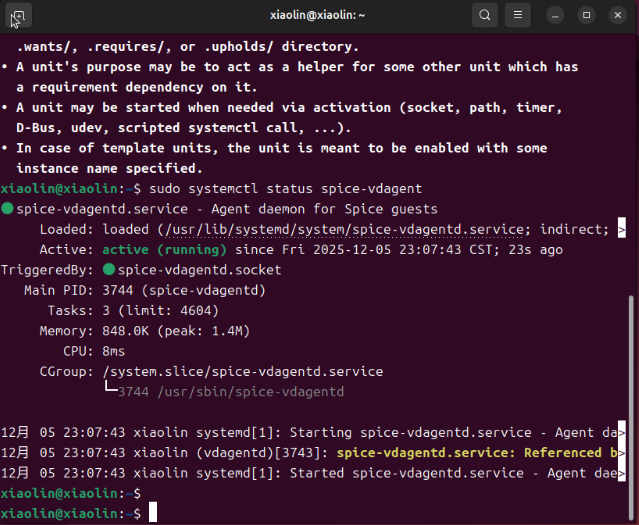
Task: Click the CGroup path /system.slice/spice-vdagentd.service
Action: 243,371
